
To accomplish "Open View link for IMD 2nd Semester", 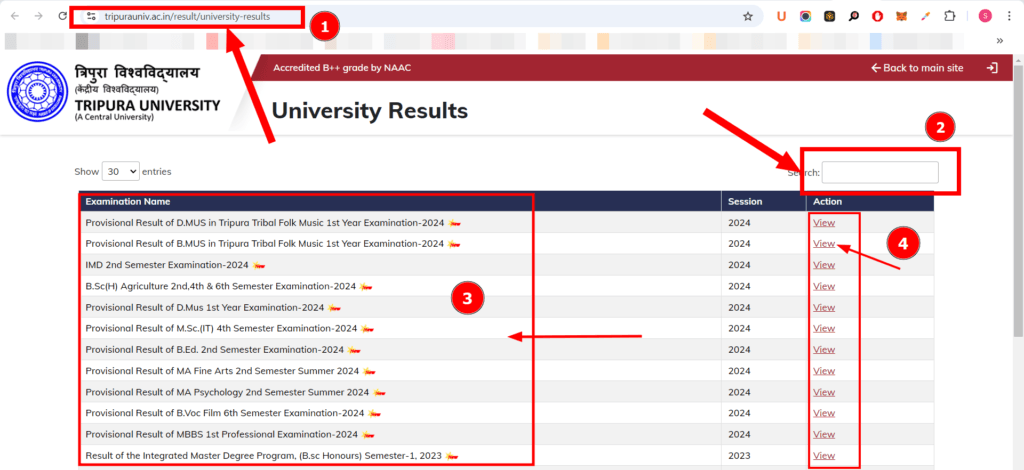I will coord(824,265).
